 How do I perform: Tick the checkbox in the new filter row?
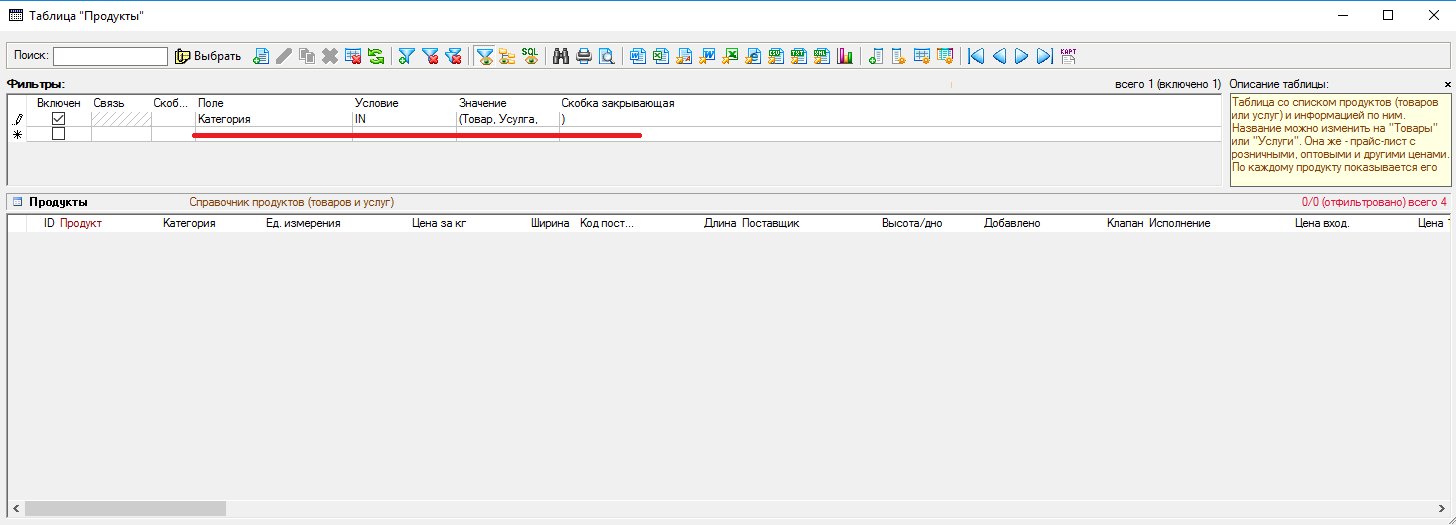click(x=58, y=134)
